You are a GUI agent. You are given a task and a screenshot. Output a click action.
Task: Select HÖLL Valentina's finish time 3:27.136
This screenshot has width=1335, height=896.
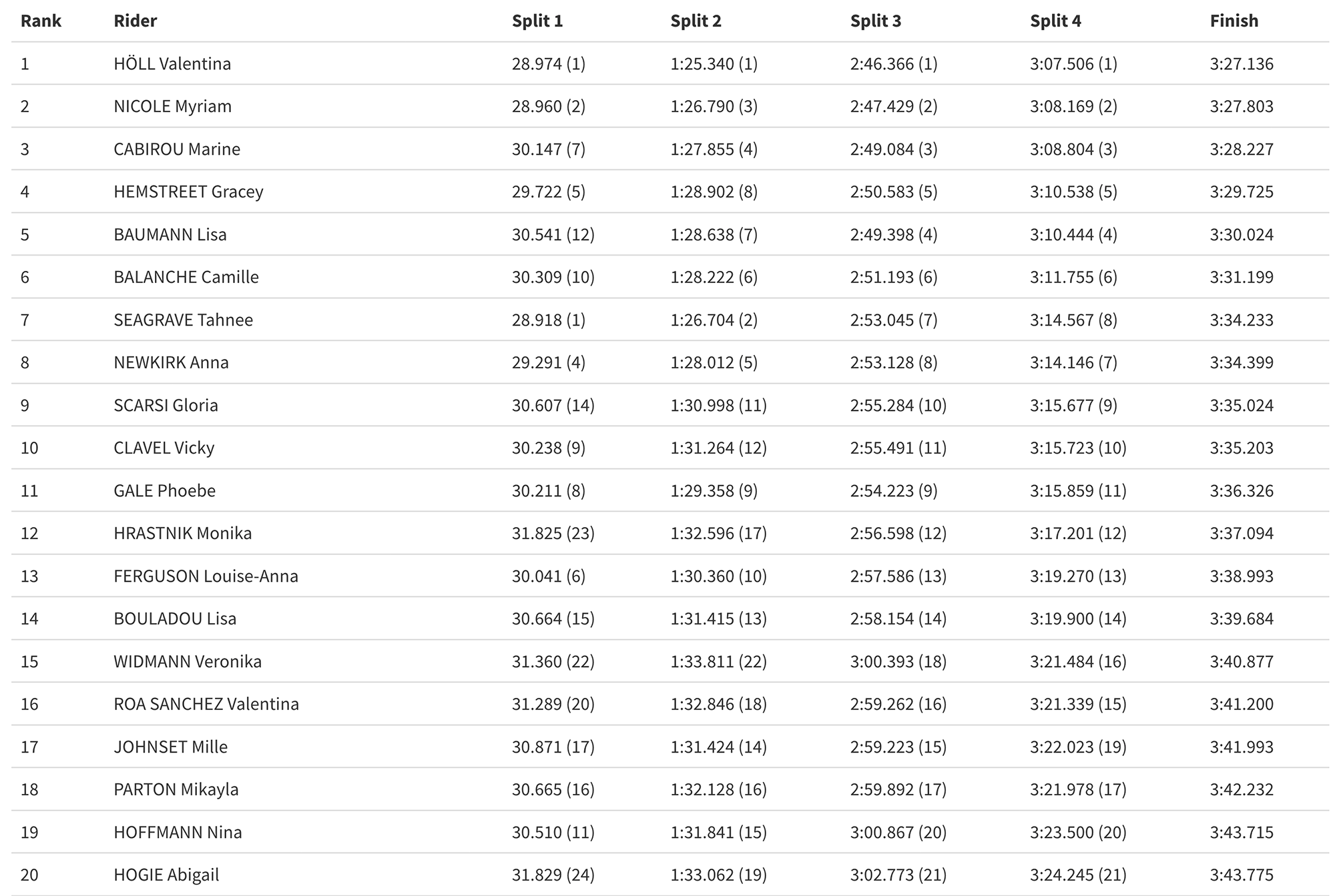point(1242,63)
